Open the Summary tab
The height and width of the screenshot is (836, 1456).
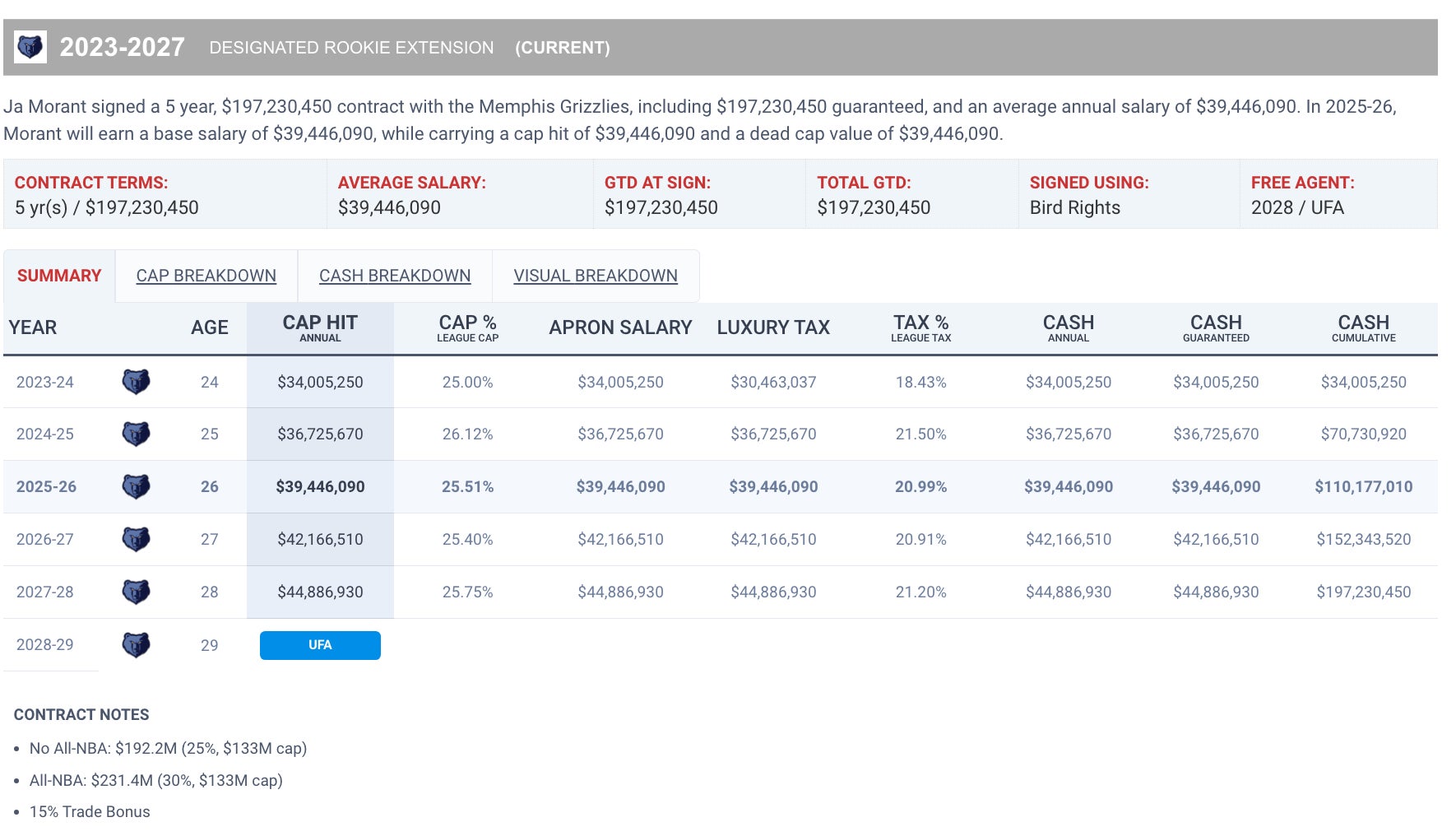point(59,276)
